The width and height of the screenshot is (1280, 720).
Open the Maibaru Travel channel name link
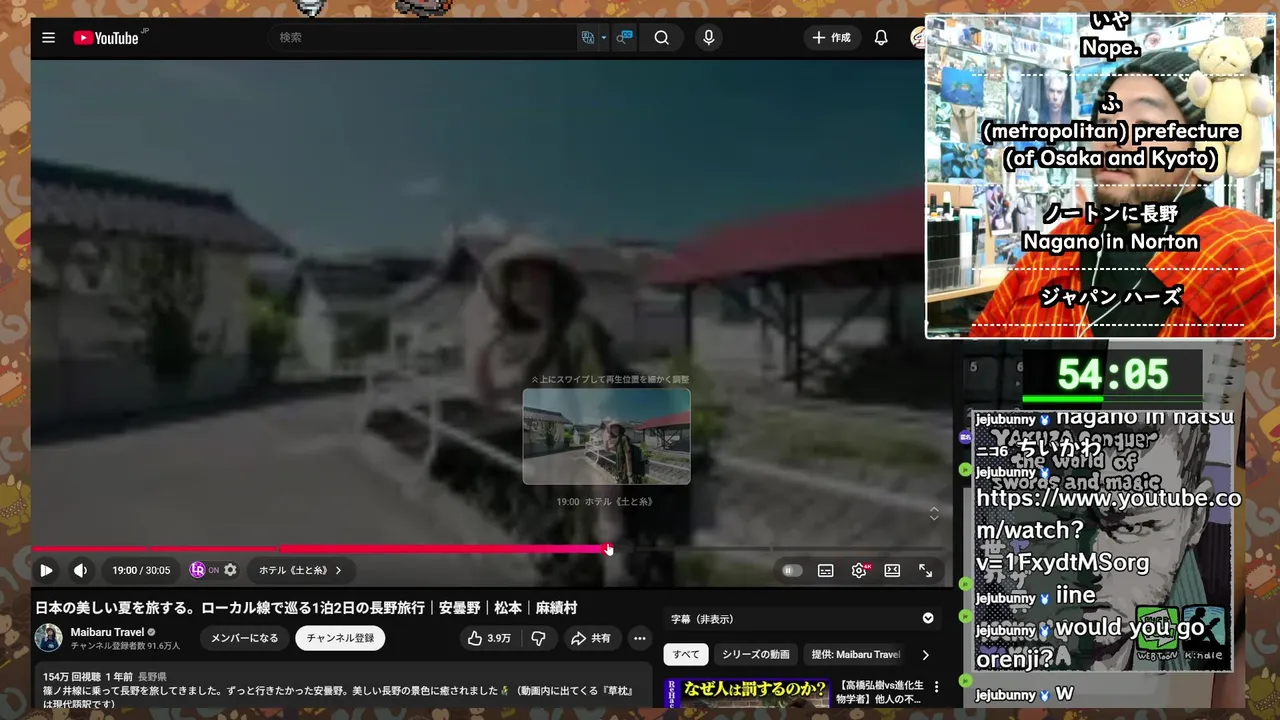point(107,632)
